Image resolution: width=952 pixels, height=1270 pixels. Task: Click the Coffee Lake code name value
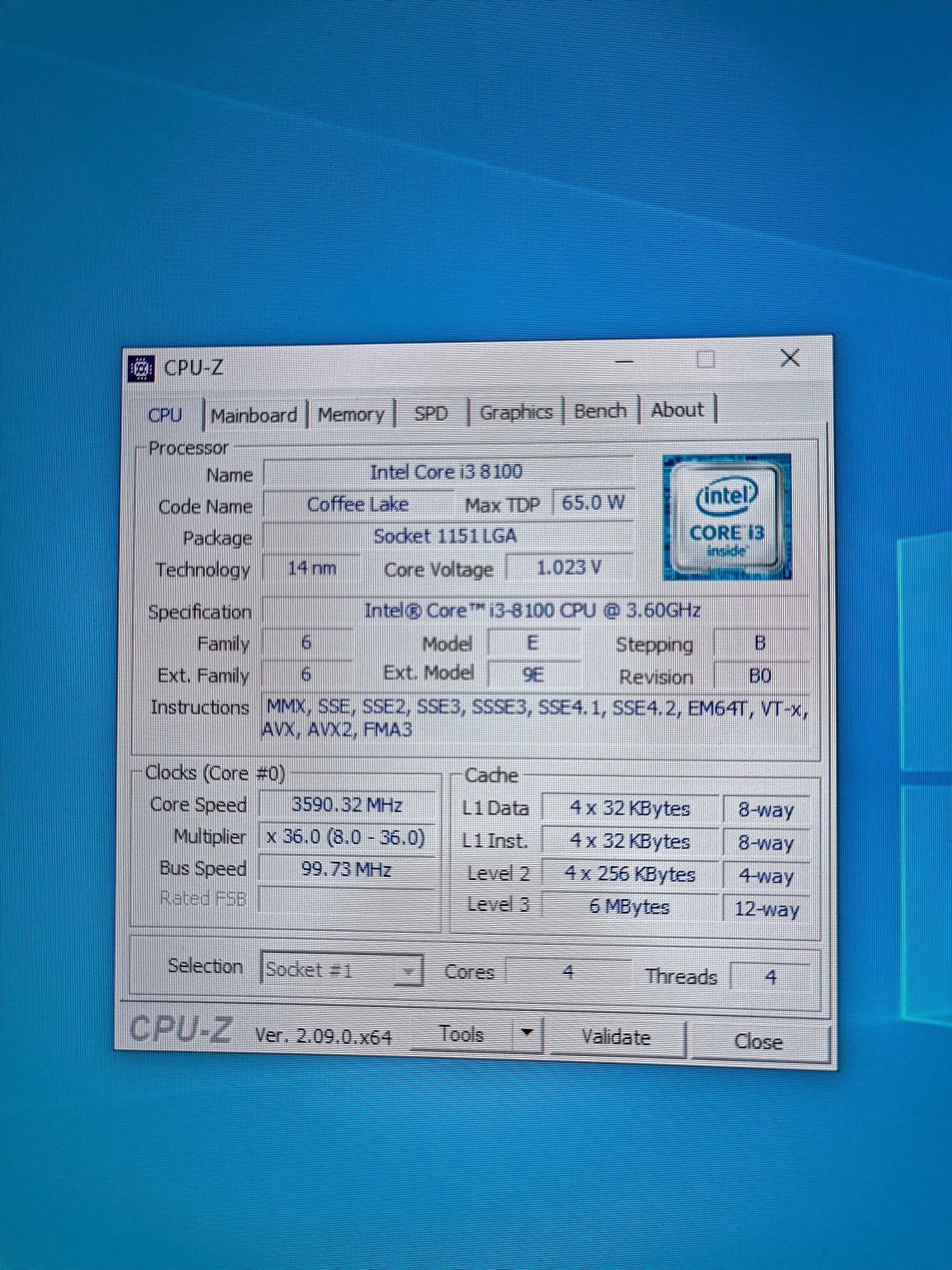click(357, 505)
